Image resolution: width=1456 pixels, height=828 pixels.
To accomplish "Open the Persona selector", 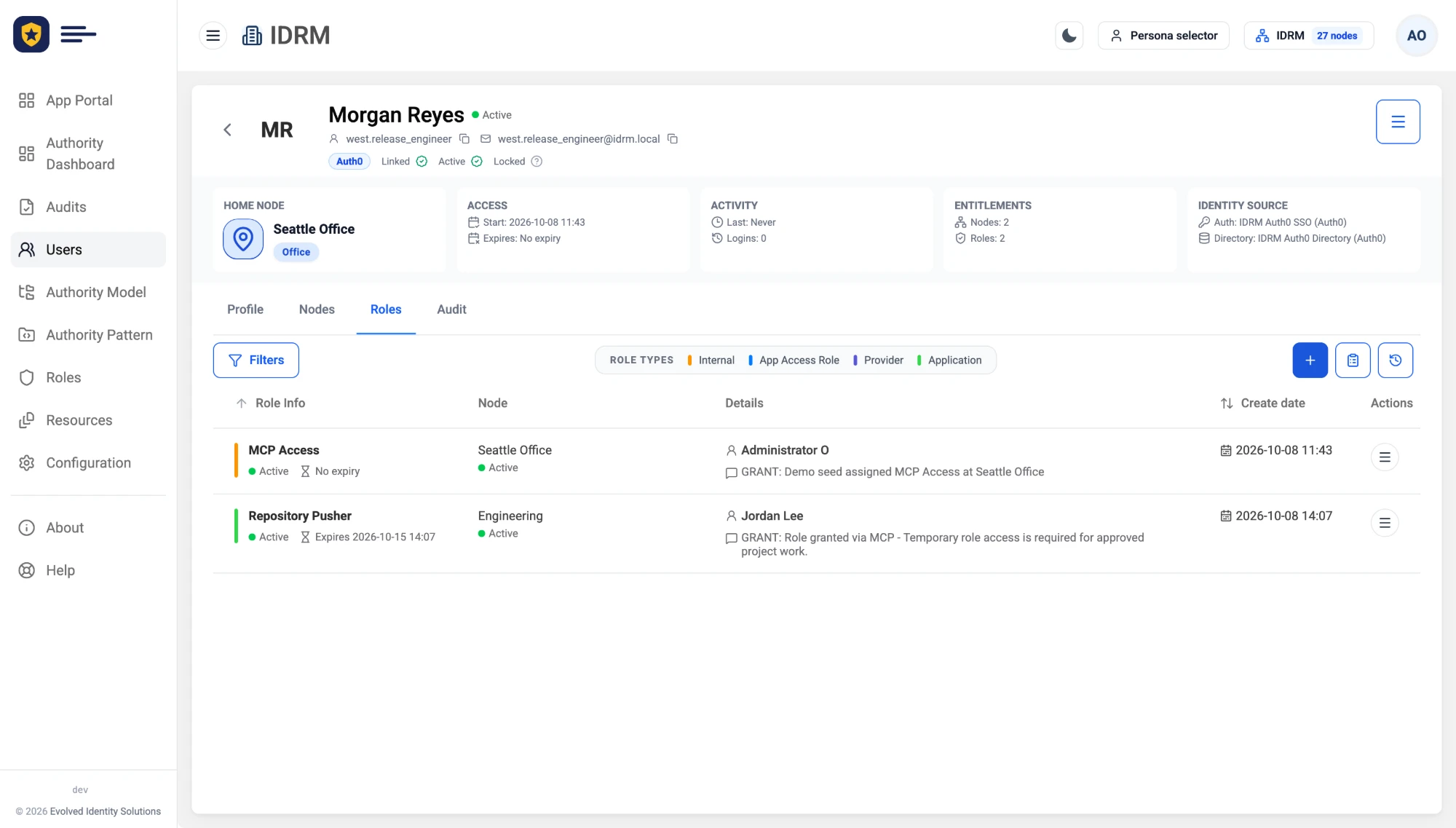I will pyautogui.click(x=1163, y=36).
